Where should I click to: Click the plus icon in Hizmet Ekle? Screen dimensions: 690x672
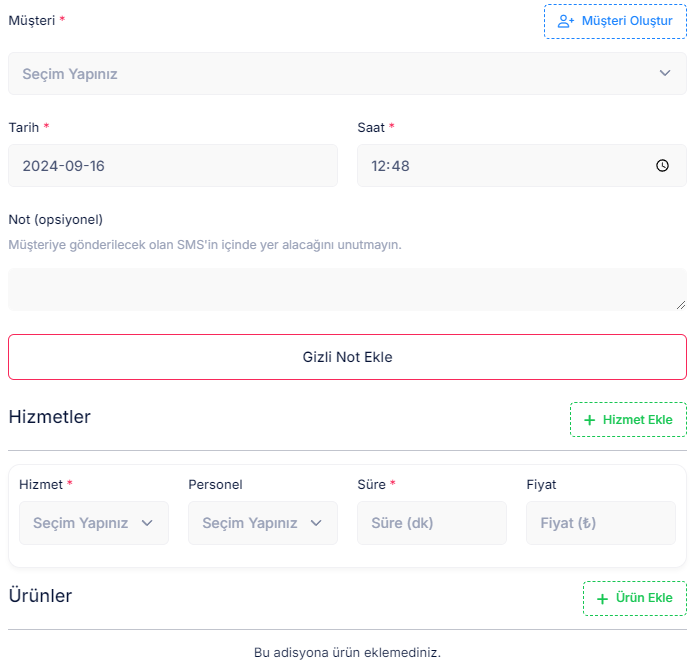click(589, 420)
